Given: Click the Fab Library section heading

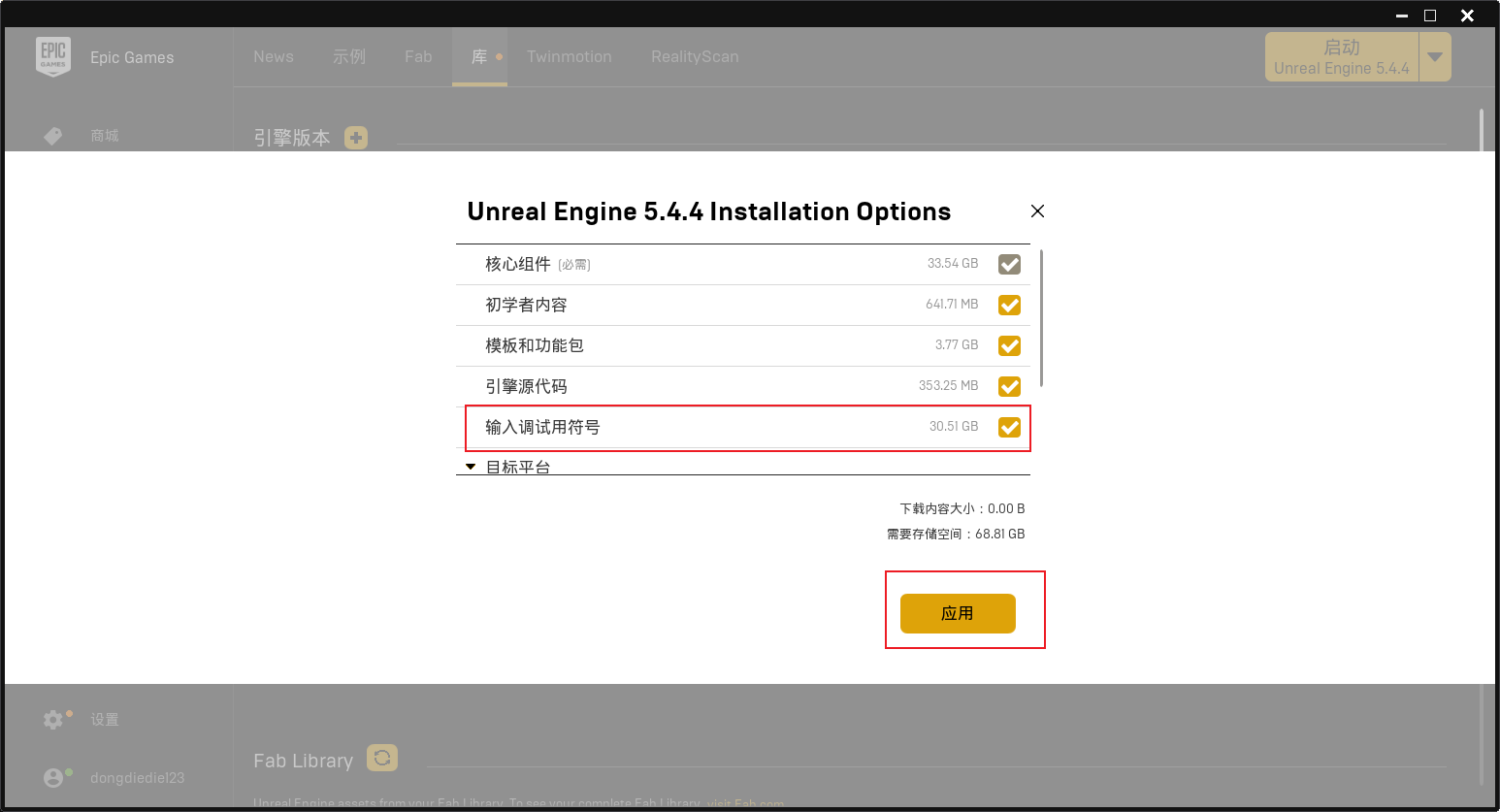Looking at the screenshot, I should click(x=303, y=761).
